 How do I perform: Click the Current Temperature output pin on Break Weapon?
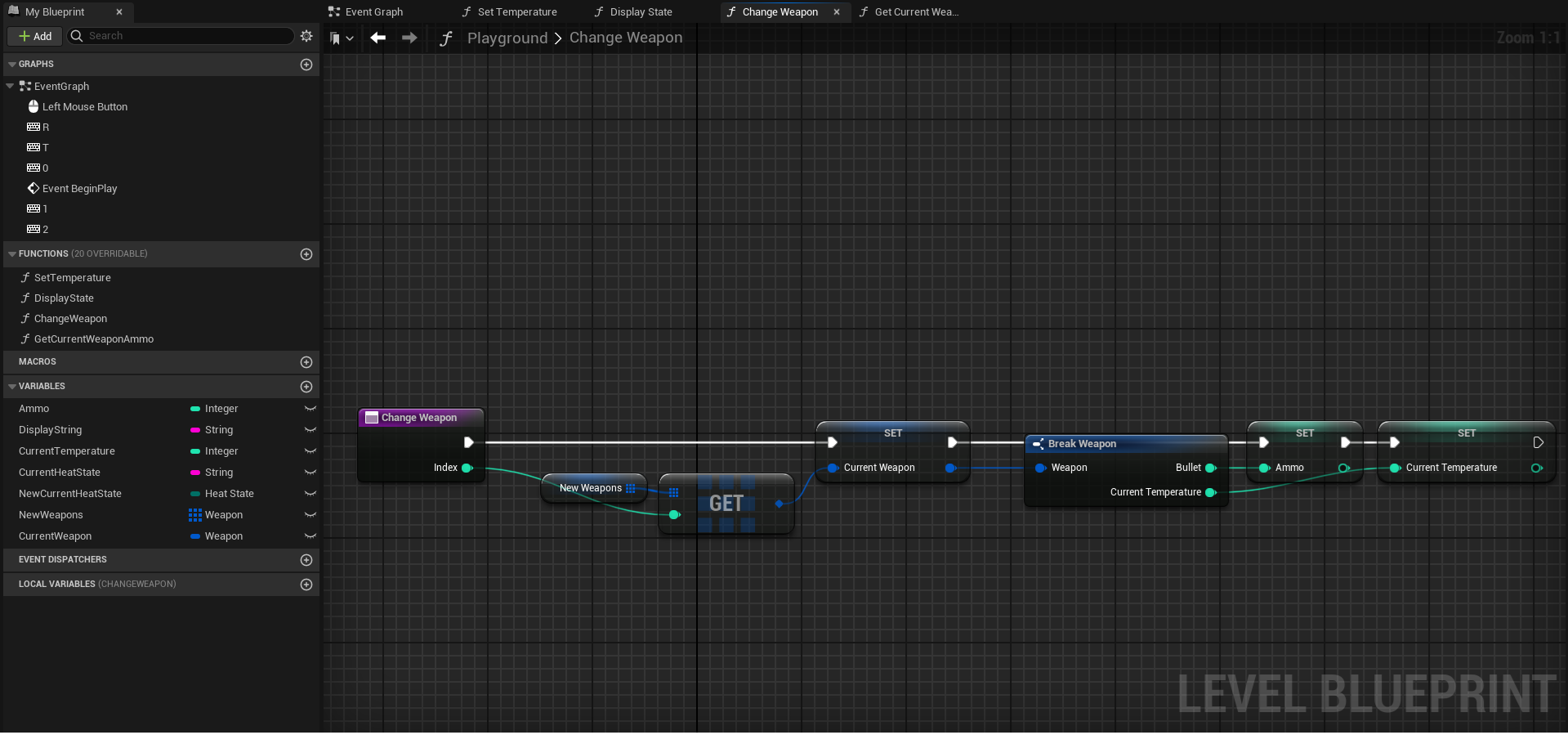[x=1211, y=492]
